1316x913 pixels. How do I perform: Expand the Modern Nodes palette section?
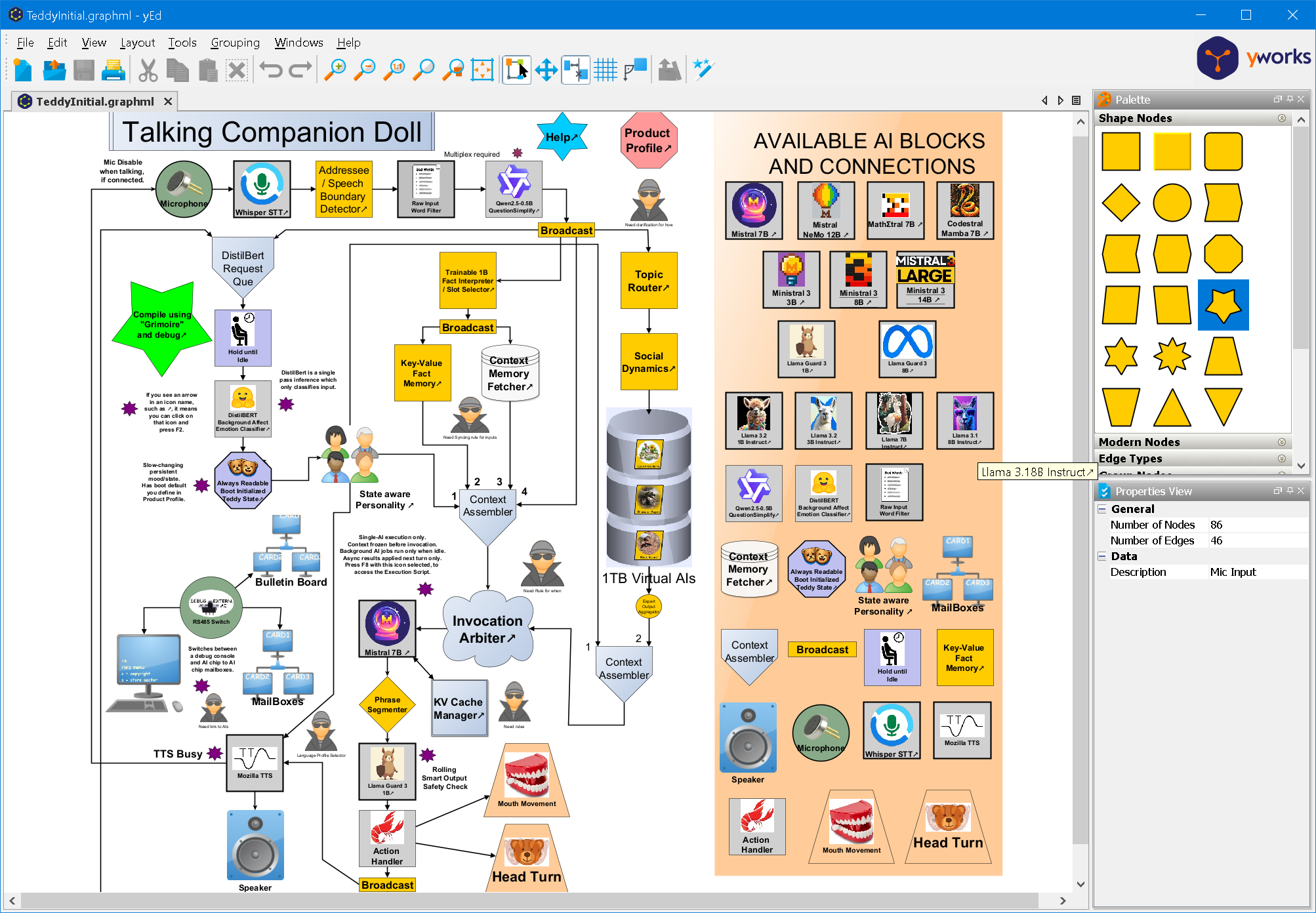(x=1281, y=442)
